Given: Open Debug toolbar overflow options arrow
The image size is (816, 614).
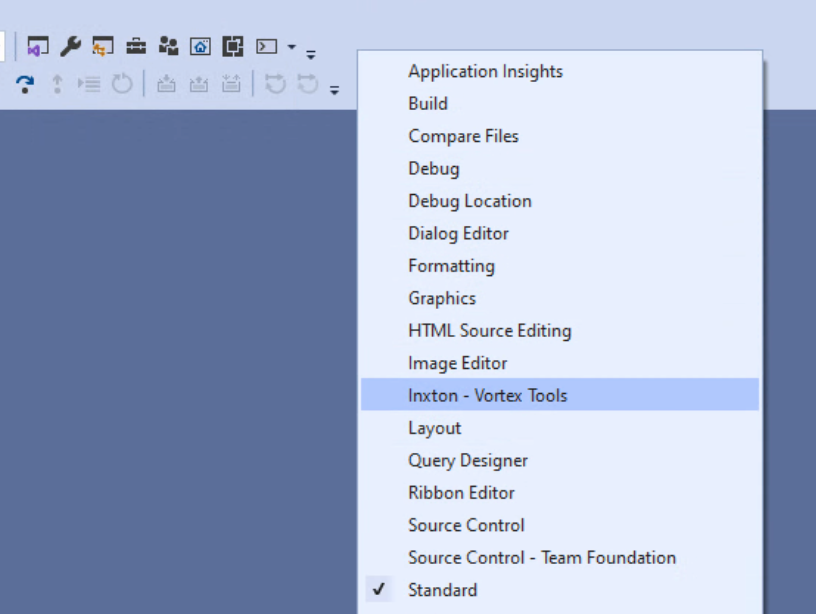Looking at the screenshot, I should 335,91.
